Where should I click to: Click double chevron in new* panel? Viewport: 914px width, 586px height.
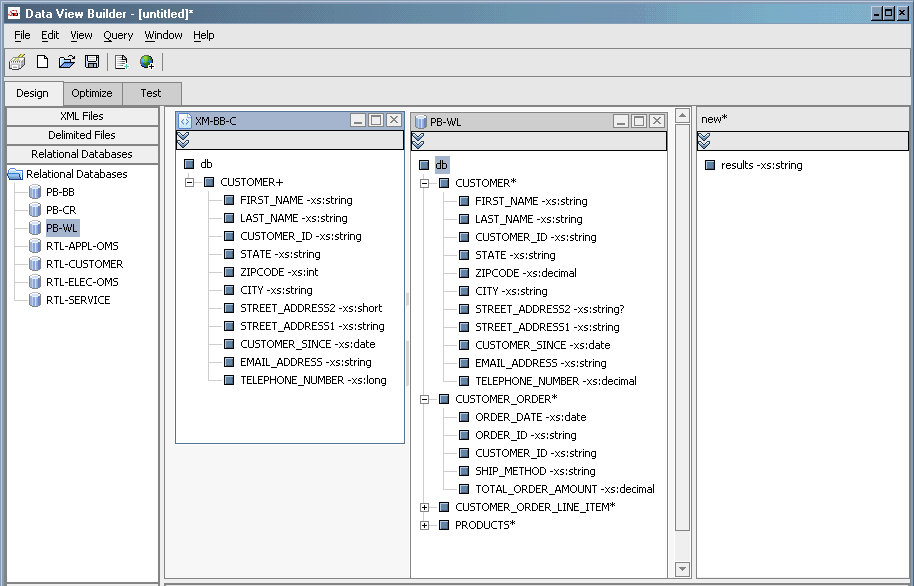tap(704, 141)
